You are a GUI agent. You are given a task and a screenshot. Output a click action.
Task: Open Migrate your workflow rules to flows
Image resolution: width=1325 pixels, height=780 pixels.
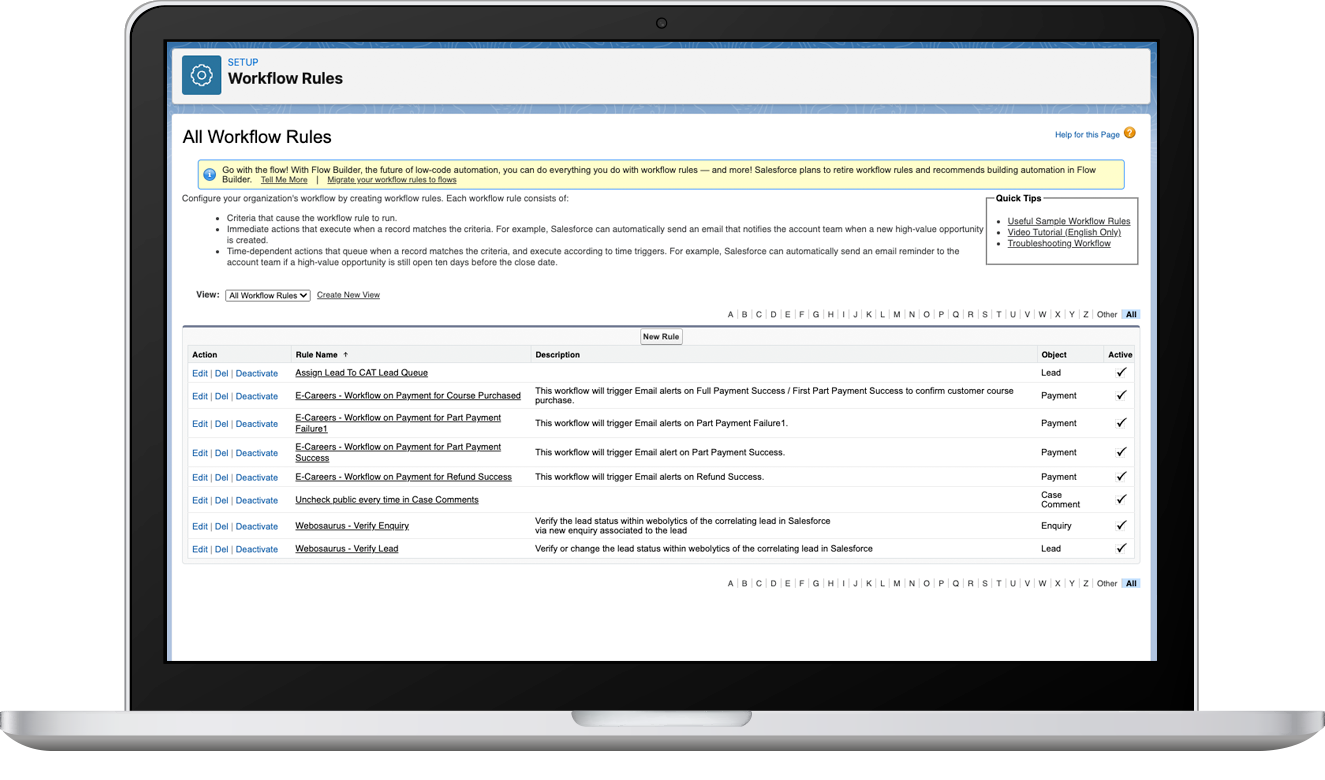(x=391, y=179)
